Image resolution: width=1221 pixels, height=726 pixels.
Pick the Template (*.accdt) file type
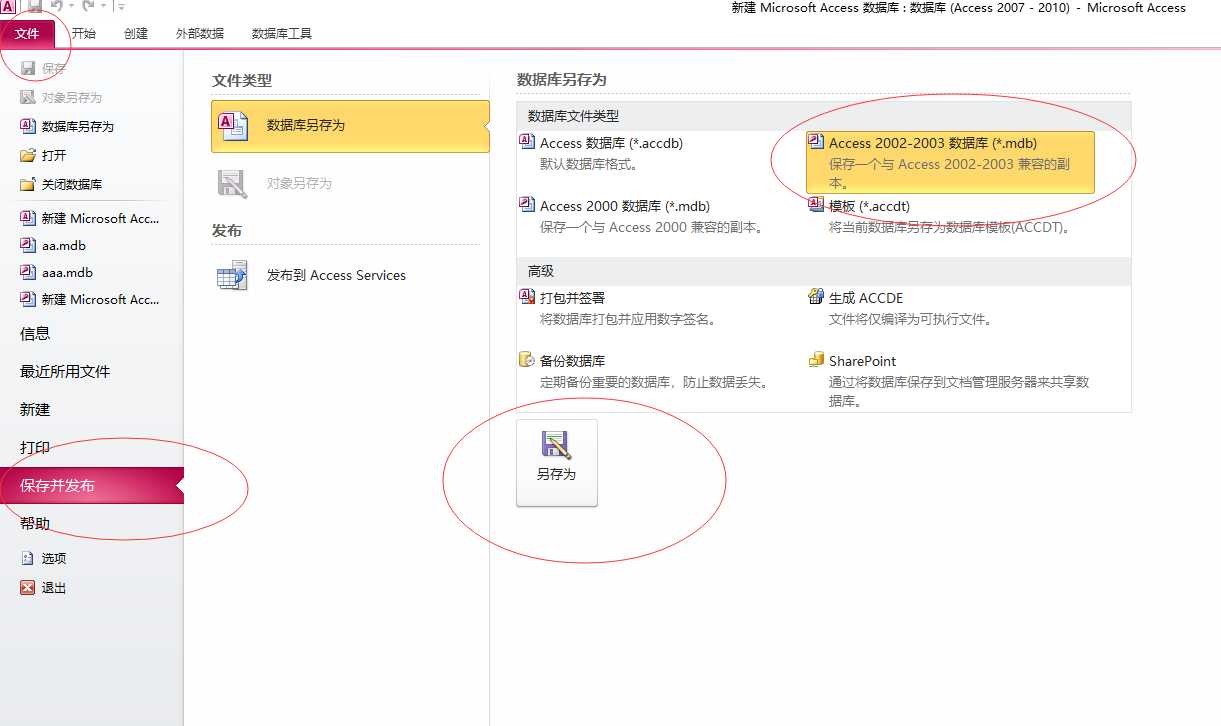868,206
